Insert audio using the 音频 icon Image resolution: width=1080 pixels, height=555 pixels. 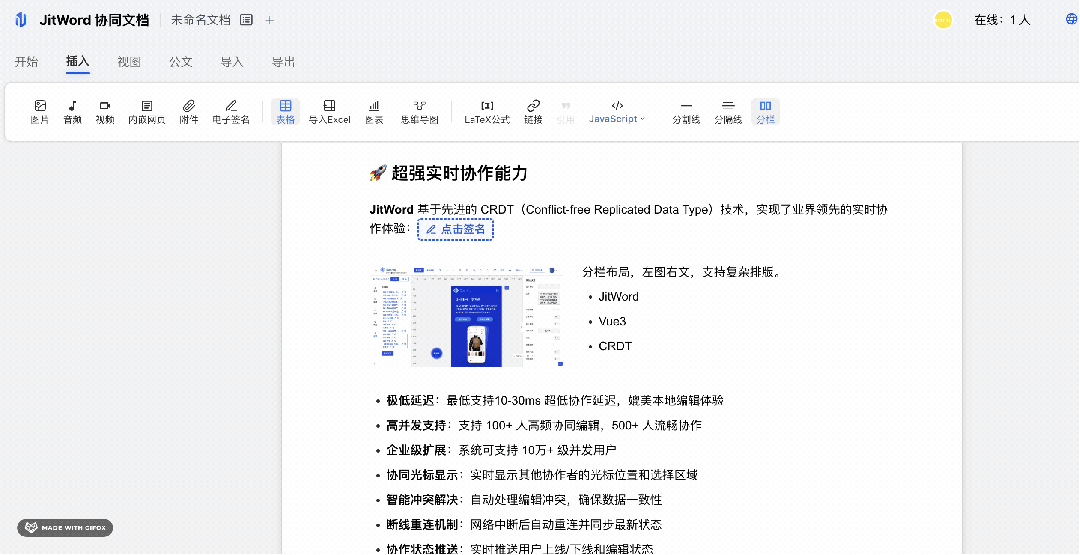72,112
